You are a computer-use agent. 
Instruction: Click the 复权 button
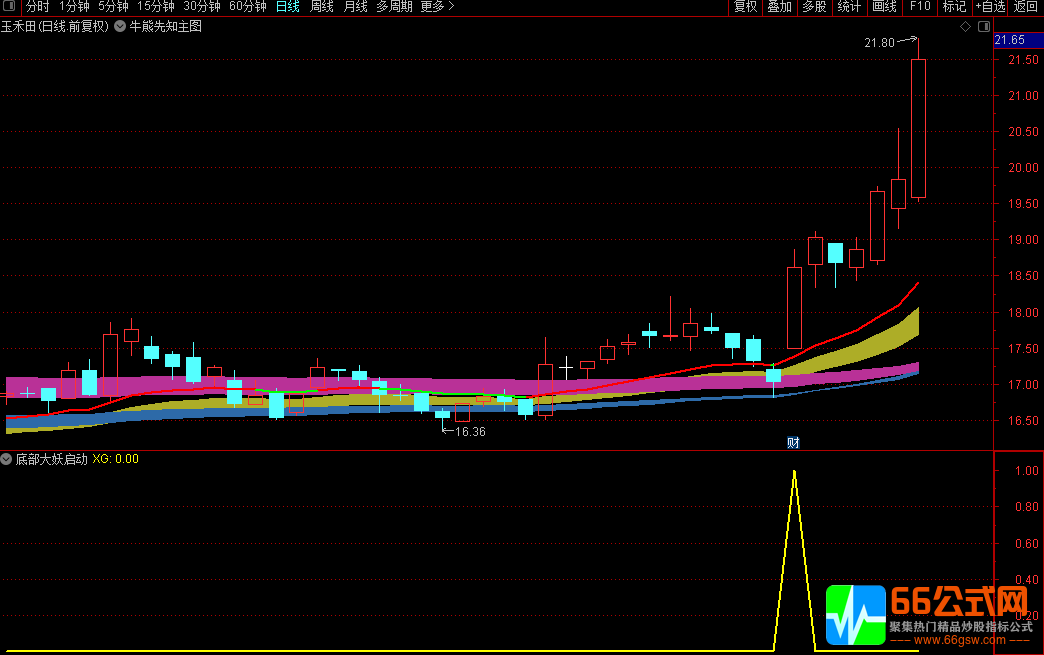[x=745, y=7]
